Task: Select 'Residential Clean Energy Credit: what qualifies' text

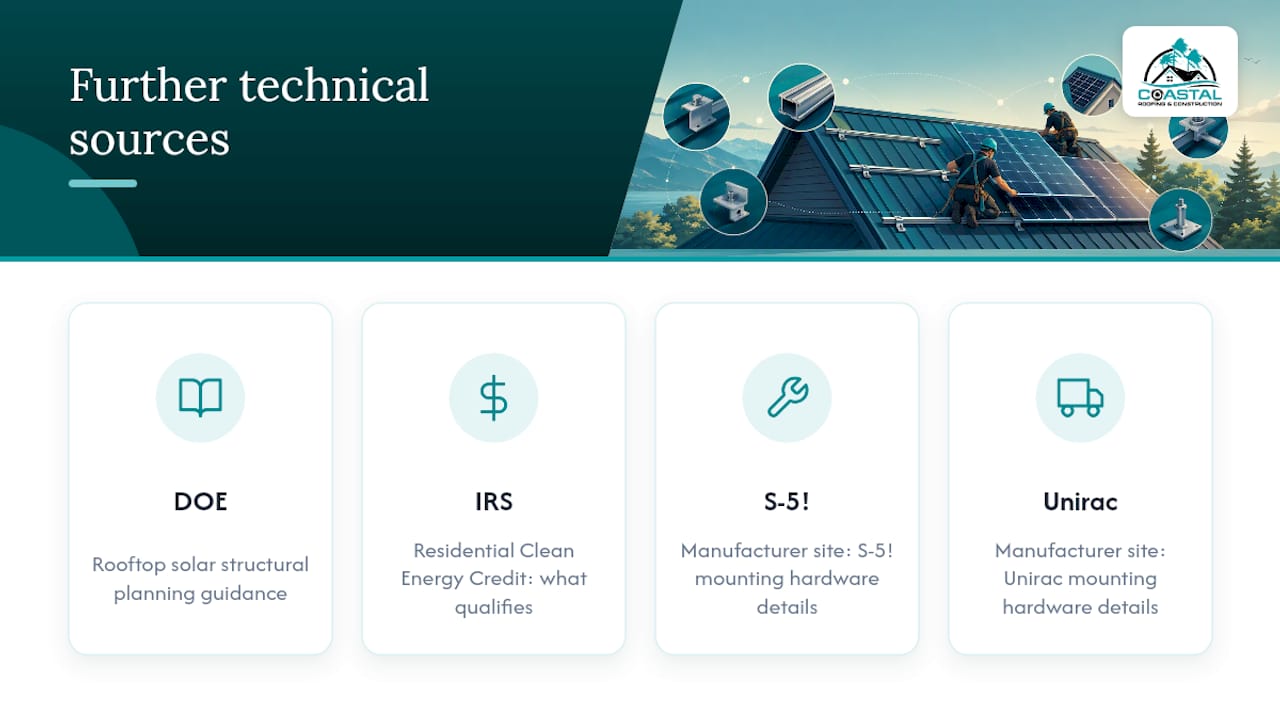Action: click(493, 579)
